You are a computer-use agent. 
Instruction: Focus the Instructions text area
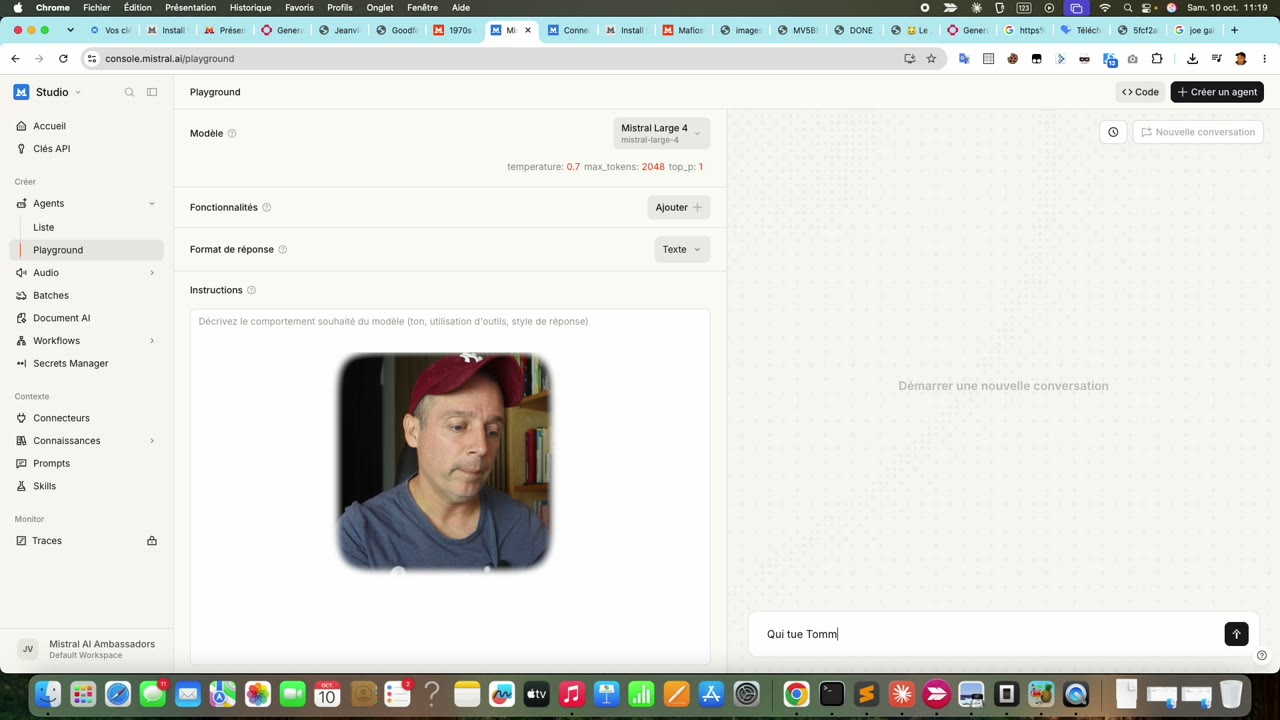coord(450,486)
